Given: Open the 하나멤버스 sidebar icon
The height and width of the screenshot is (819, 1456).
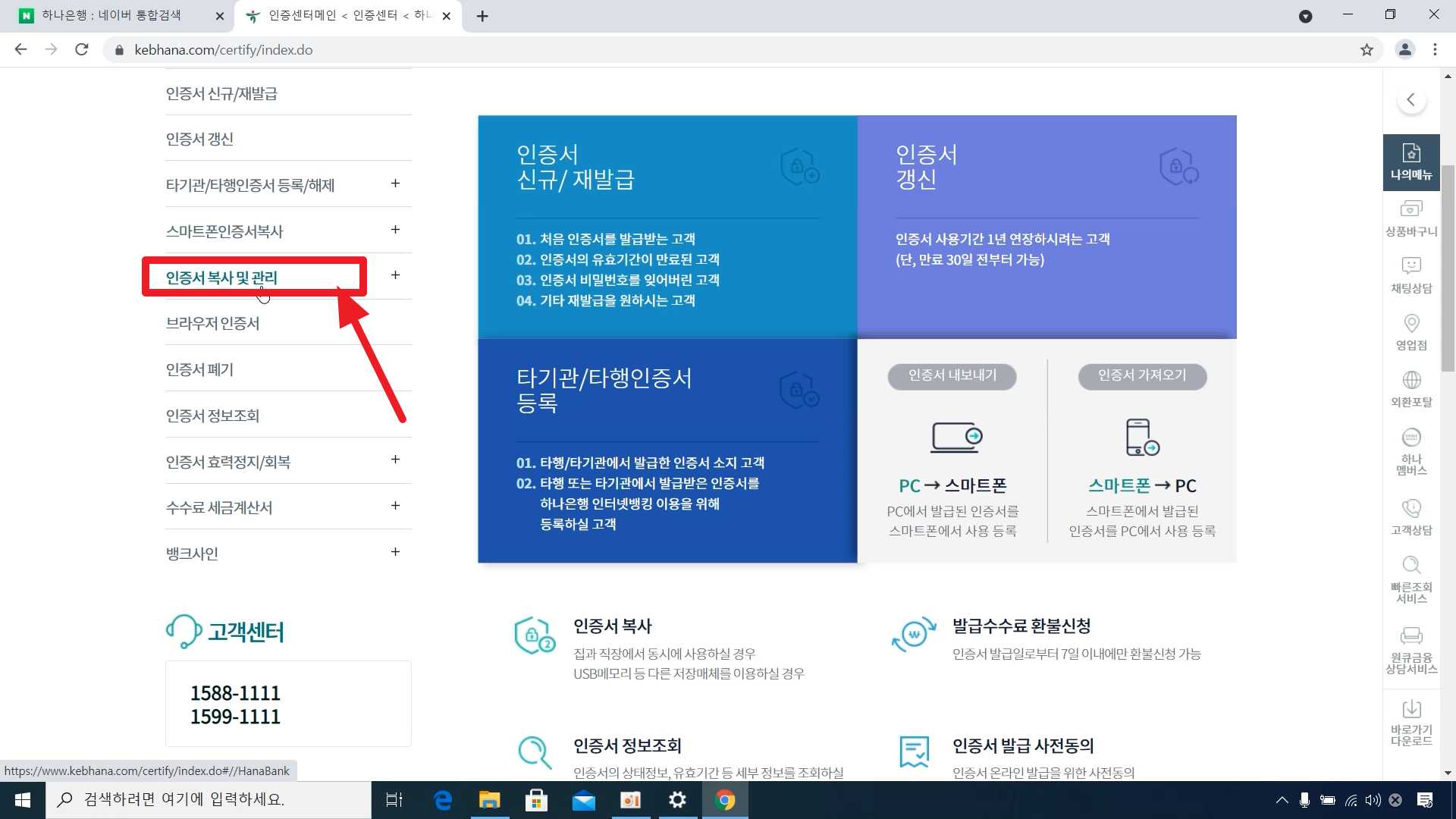Looking at the screenshot, I should [1410, 451].
